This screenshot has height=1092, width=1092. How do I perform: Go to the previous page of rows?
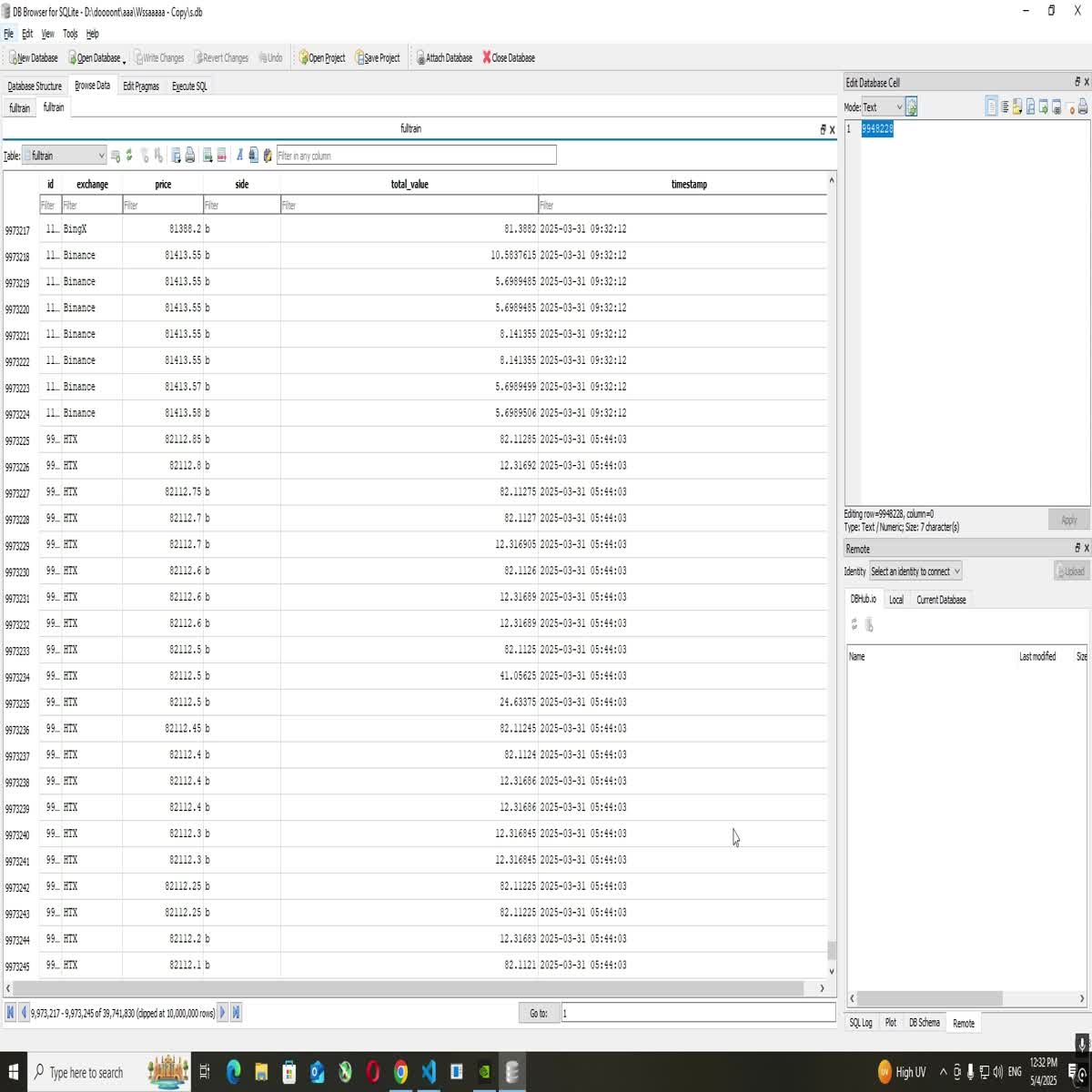[x=24, y=1012]
